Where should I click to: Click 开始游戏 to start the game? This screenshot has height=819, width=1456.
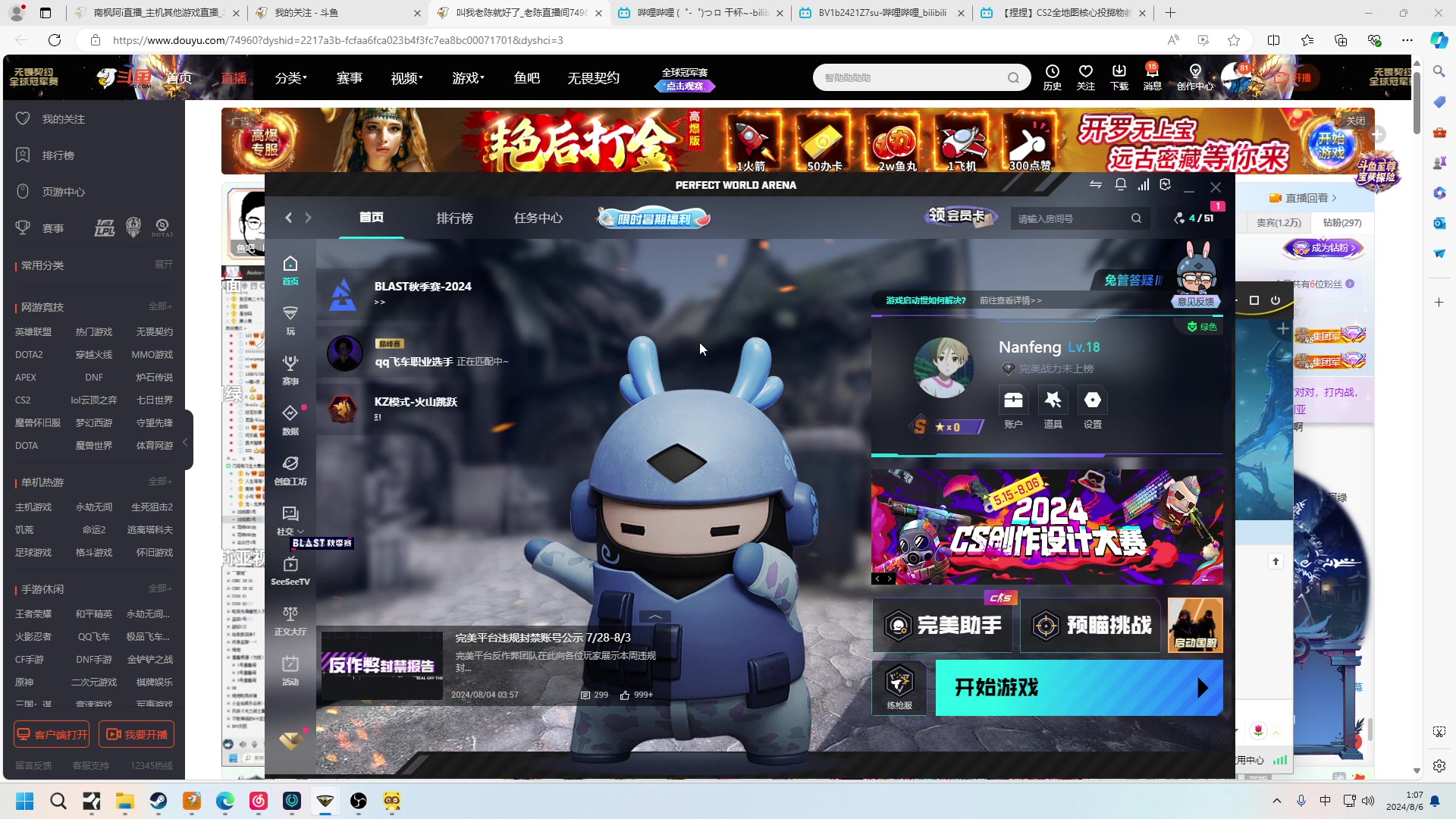click(x=1079, y=688)
